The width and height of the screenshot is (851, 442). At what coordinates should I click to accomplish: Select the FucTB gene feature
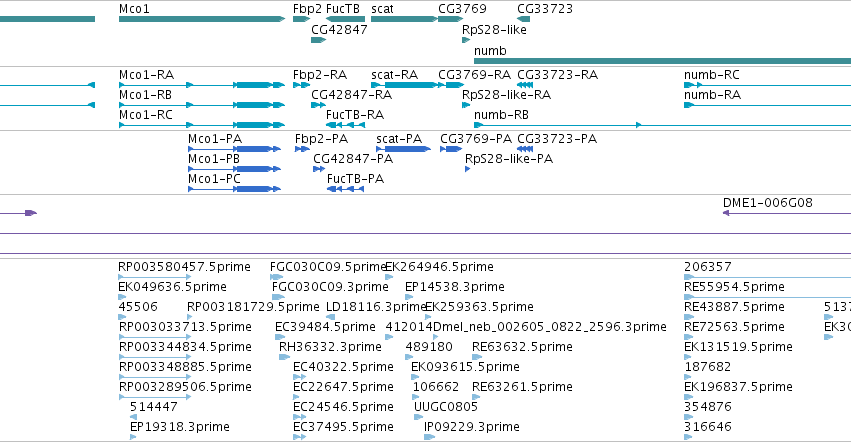pos(345,19)
